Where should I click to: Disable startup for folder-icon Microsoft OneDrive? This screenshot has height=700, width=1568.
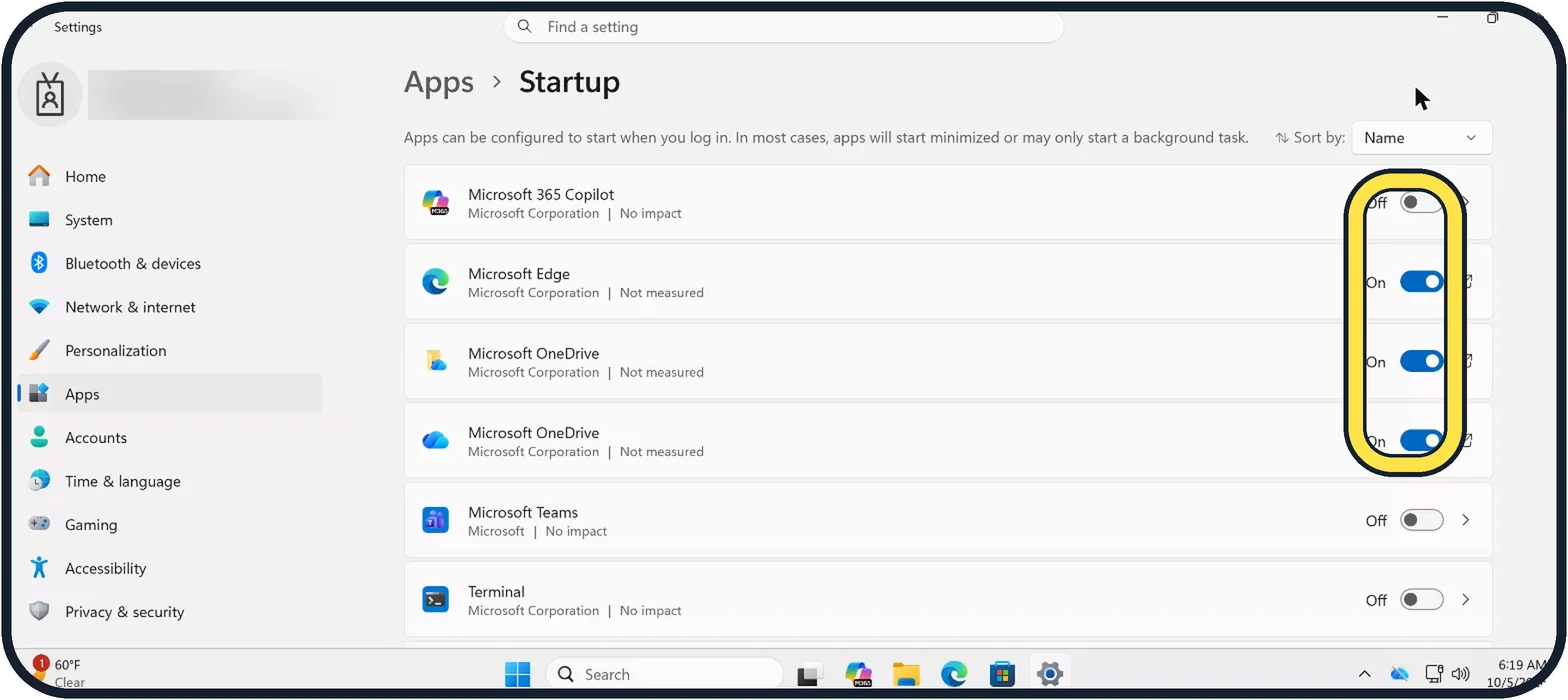pos(1421,361)
